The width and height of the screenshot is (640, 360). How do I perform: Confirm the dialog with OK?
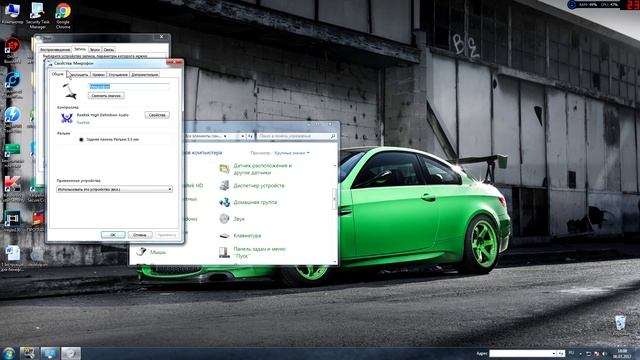113,235
